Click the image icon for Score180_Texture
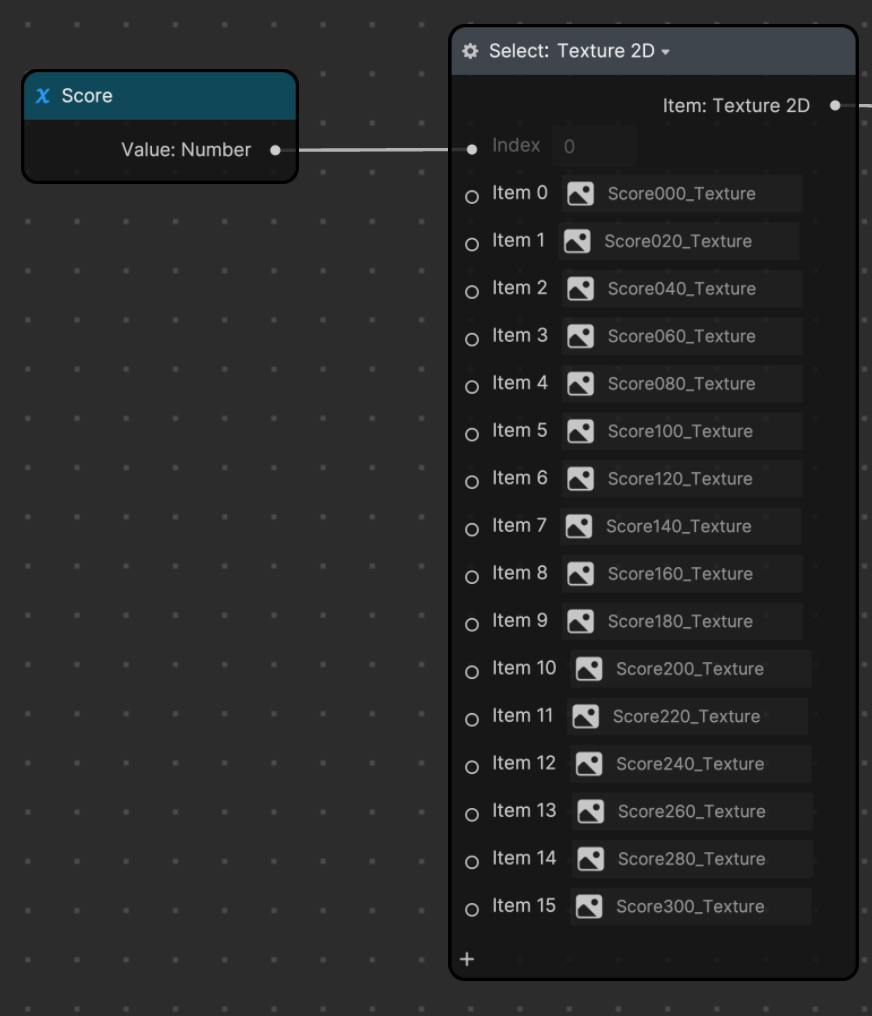The image size is (872, 1016). click(x=580, y=621)
